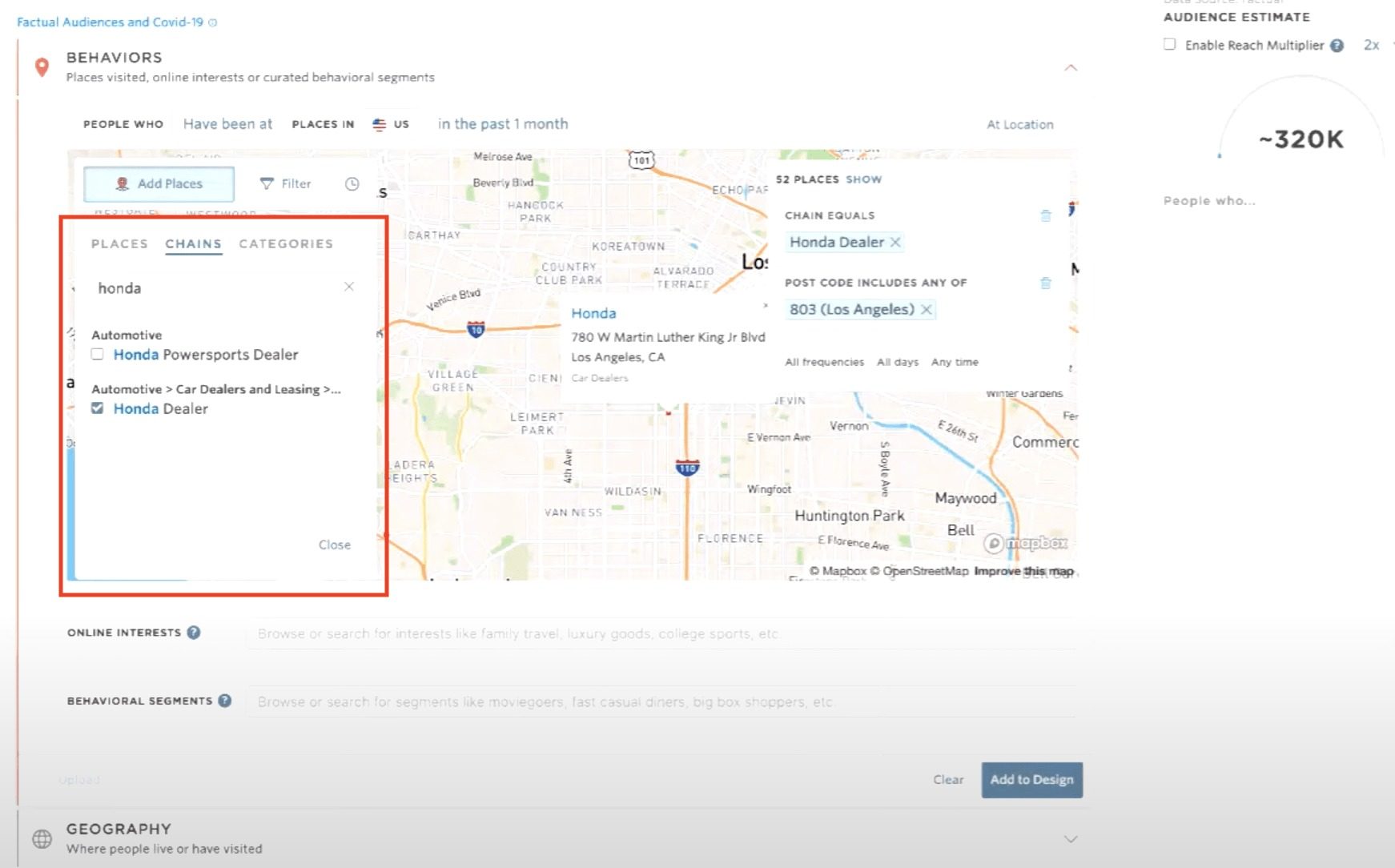Click the Geography globe icon

point(42,838)
